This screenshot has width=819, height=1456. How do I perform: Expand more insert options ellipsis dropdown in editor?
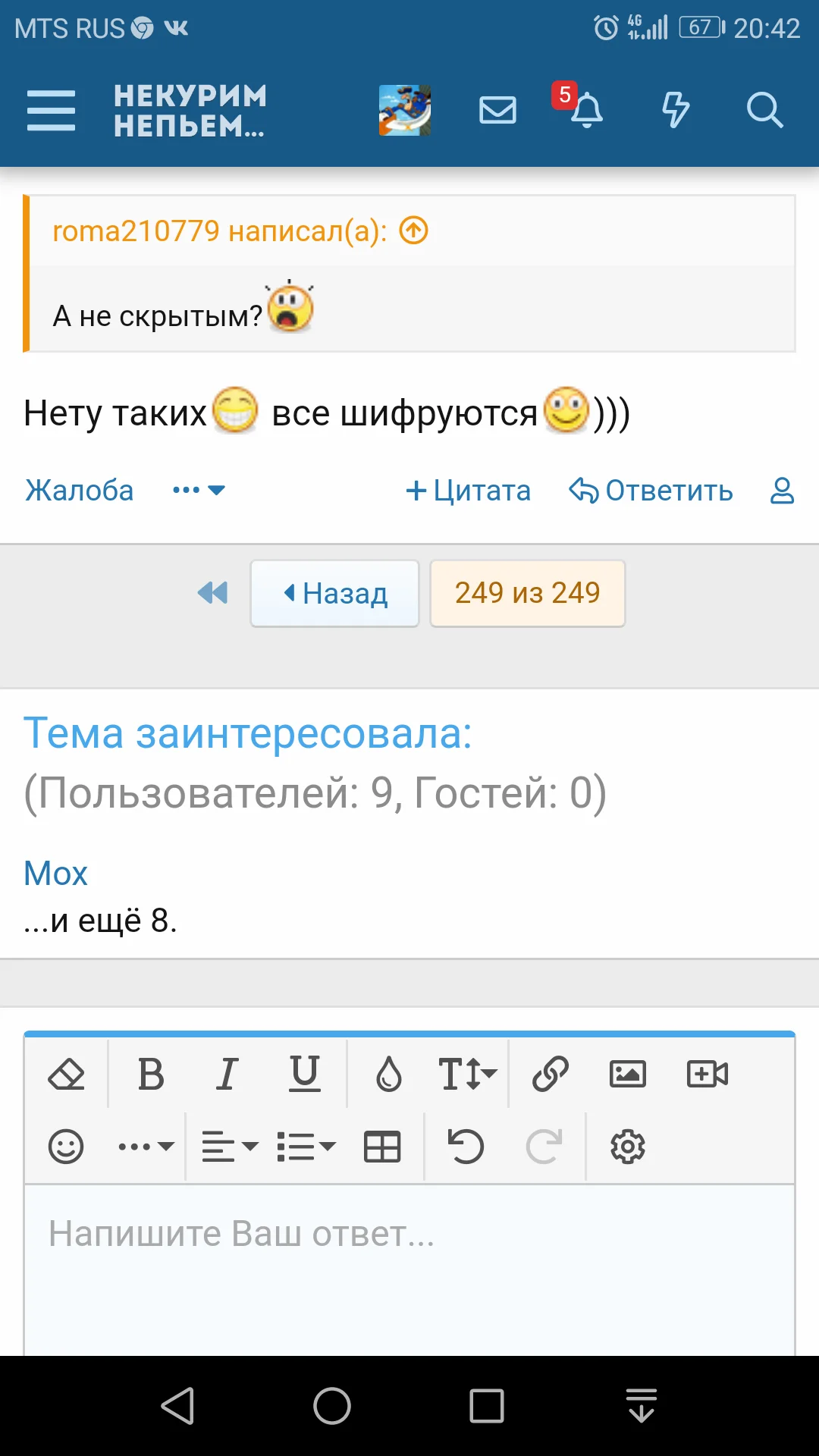point(146,1147)
